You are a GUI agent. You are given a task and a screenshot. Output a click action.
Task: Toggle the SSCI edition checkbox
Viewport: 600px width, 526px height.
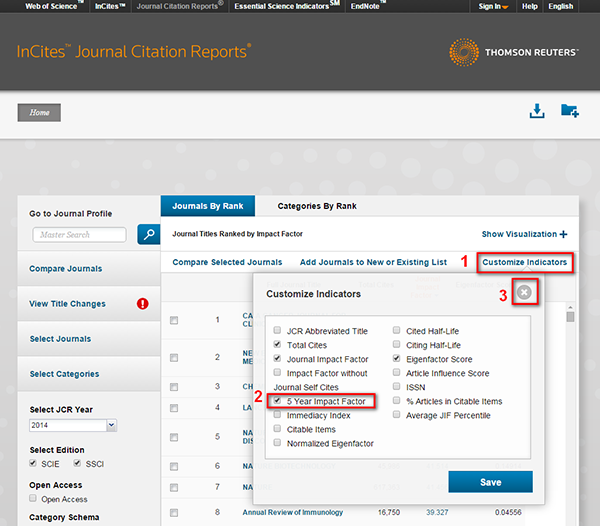tap(77, 463)
